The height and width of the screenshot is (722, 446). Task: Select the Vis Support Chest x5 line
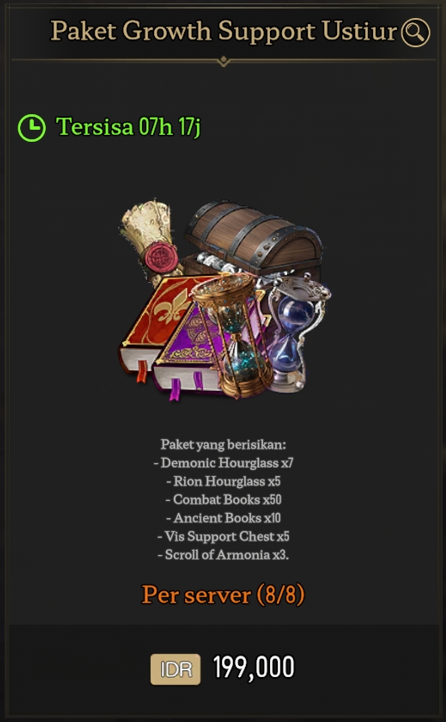(223, 536)
